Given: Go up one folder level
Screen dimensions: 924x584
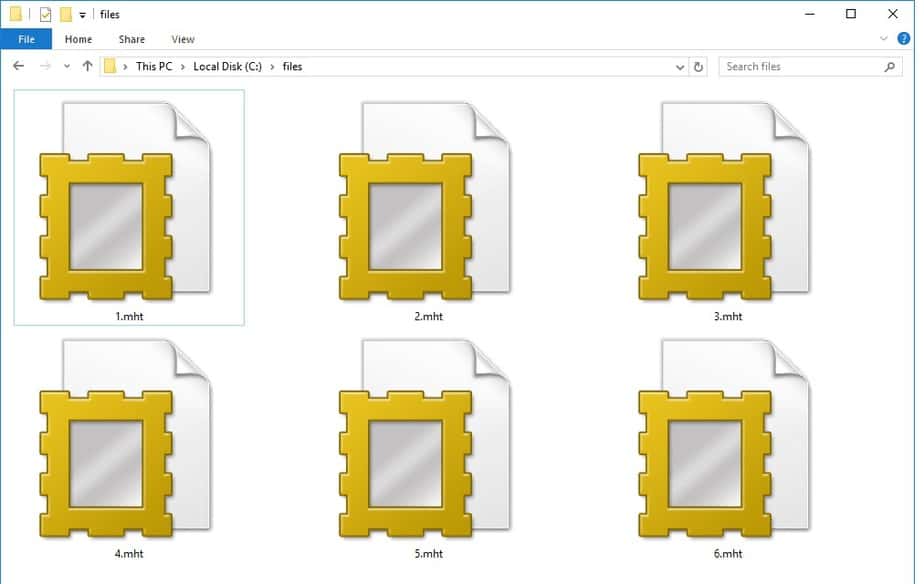Looking at the screenshot, I should click(x=88, y=66).
